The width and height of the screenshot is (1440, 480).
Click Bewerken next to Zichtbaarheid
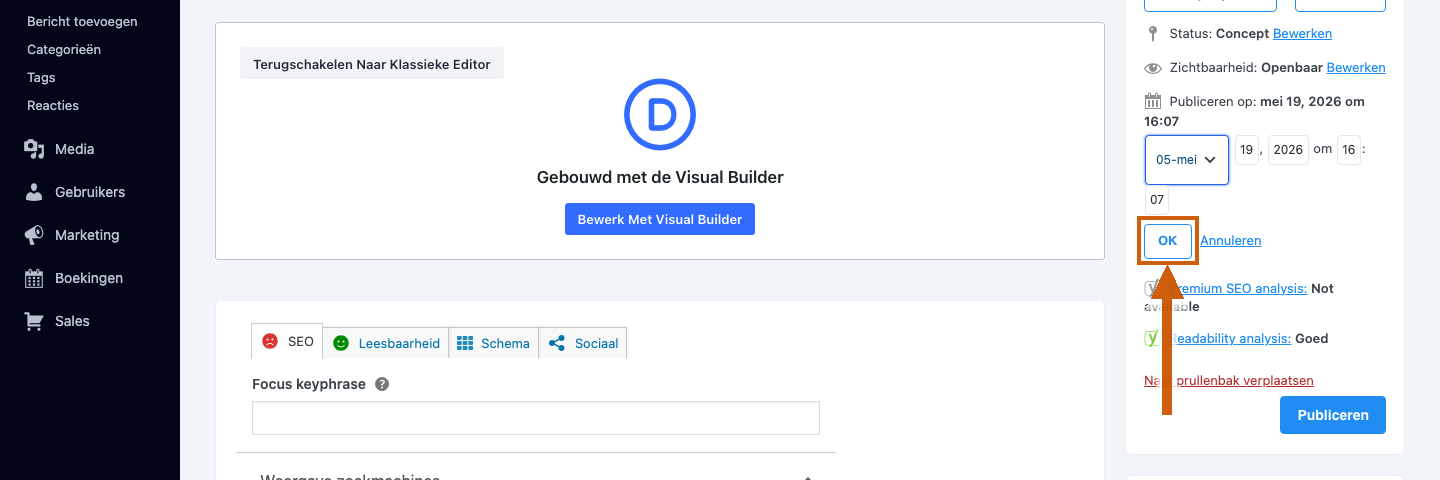(x=1356, y=67)
